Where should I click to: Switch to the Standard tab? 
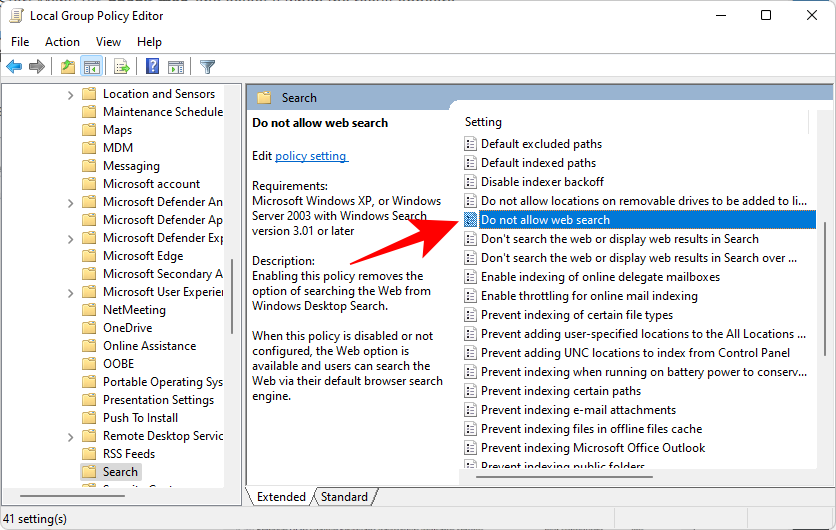[x=344, y=496]
